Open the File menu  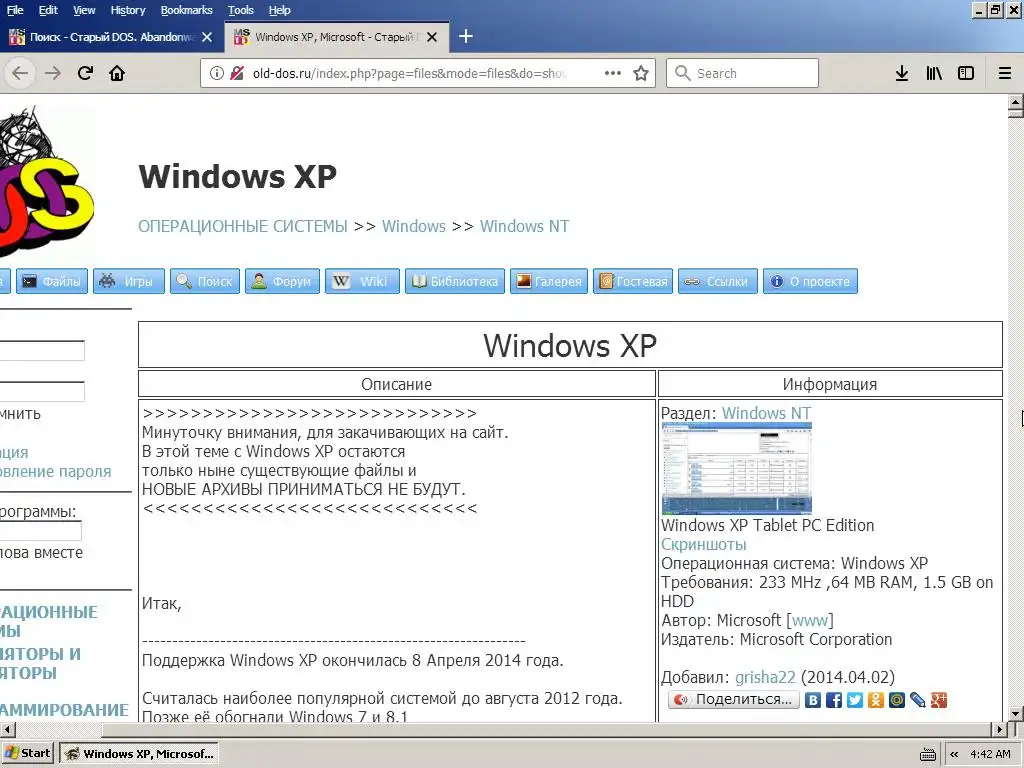point(15,10)
